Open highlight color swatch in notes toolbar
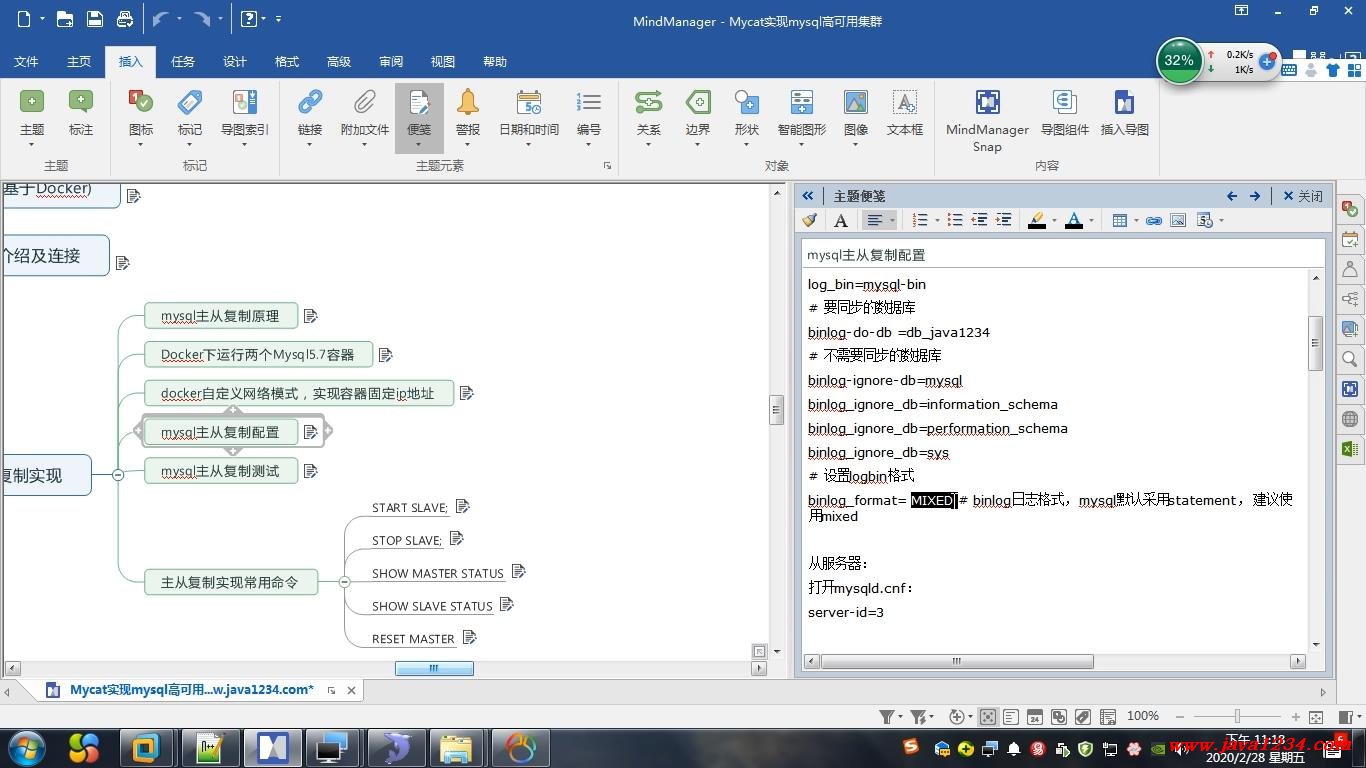Image resolution: width=1366 pixels, height=768 pixels. pyautogui.click(x=1037, y=220)
